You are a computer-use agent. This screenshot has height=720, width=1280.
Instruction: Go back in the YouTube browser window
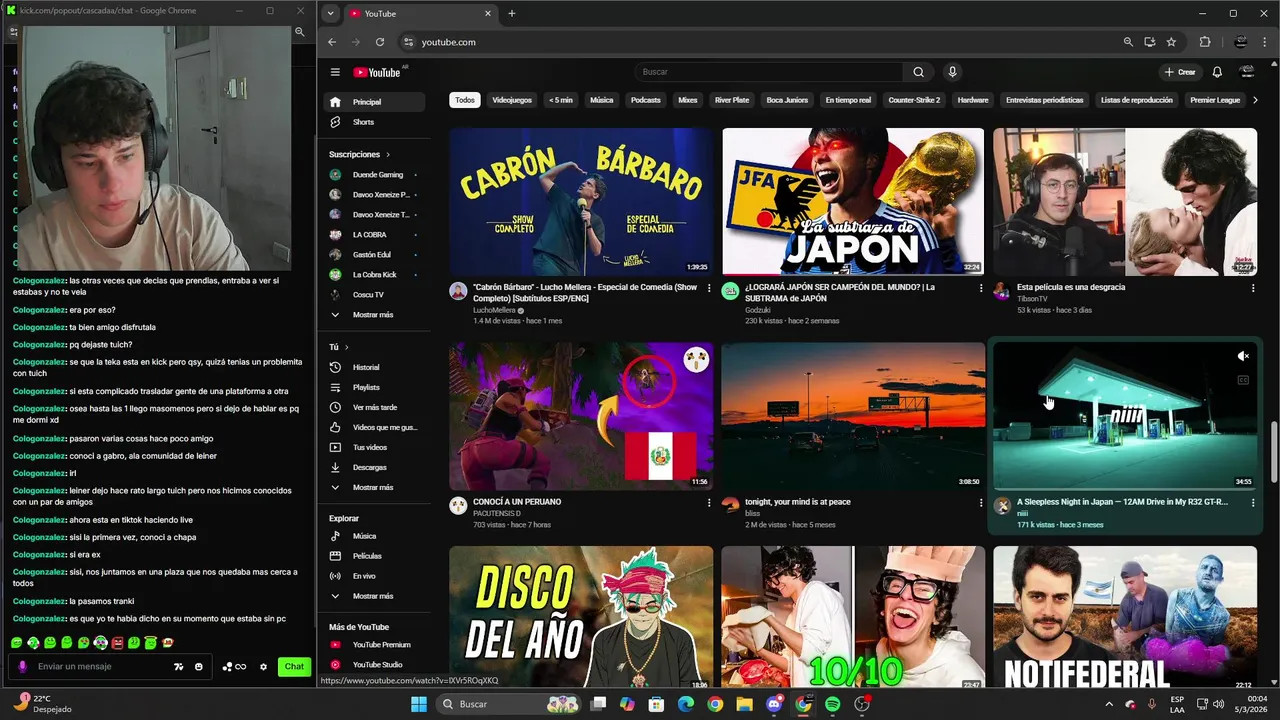pyautogui.click(x=333, y=42)
